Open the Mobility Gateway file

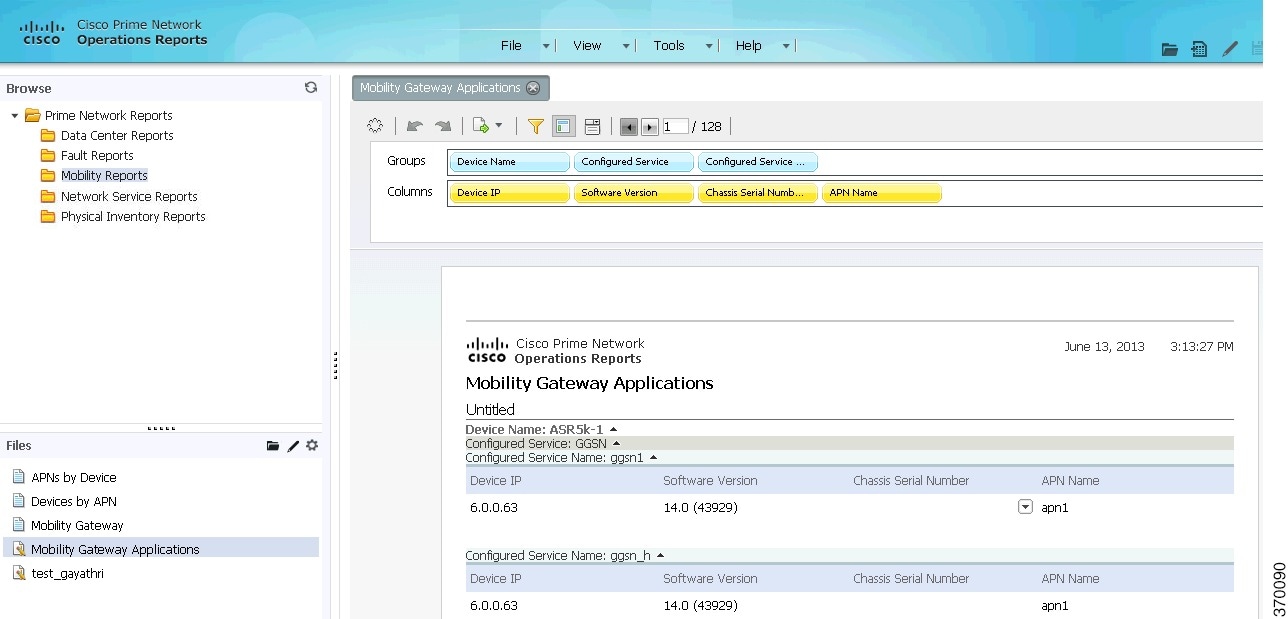[77, 525]
